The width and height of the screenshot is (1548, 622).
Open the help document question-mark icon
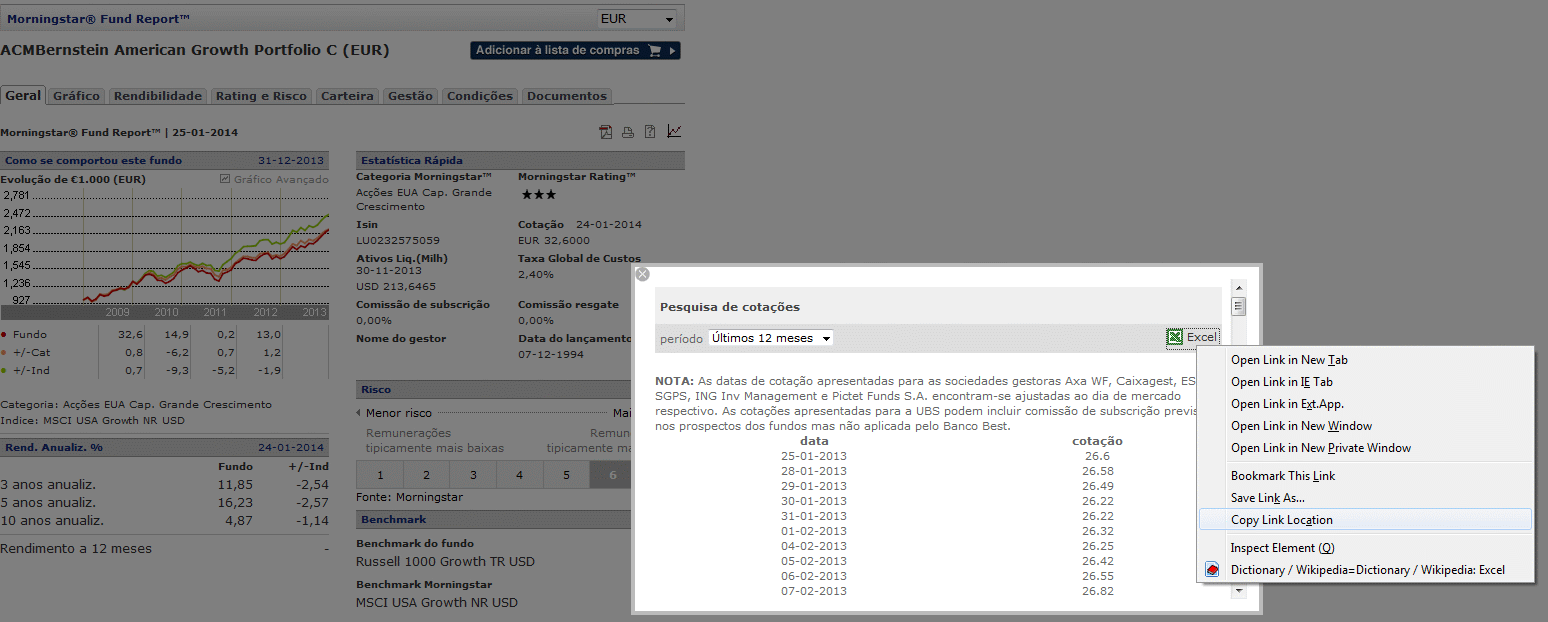(650, 132)
